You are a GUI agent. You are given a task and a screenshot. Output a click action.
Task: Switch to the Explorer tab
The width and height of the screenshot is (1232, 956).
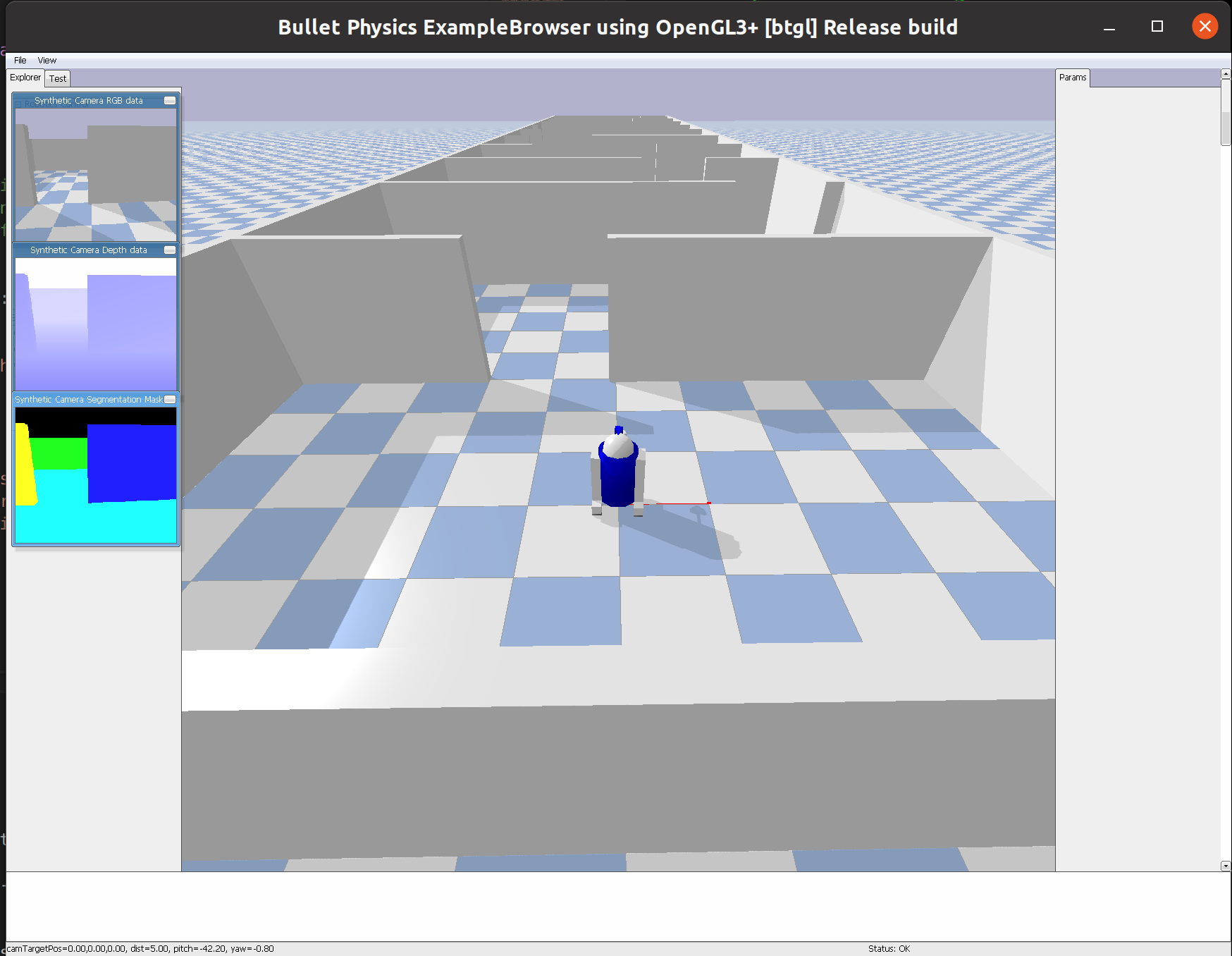click(25, 78)
